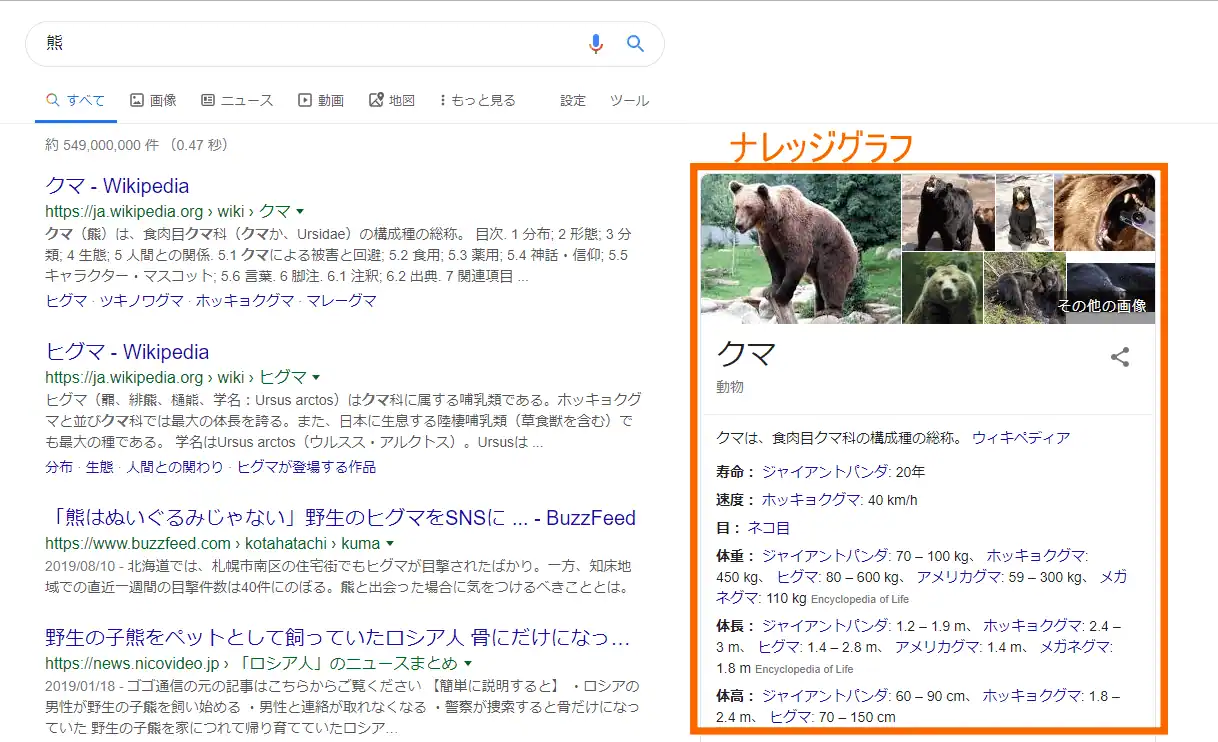Open the bear family thumbnail image
This screenshot has height=742, width=1218.
(1024, 288)
